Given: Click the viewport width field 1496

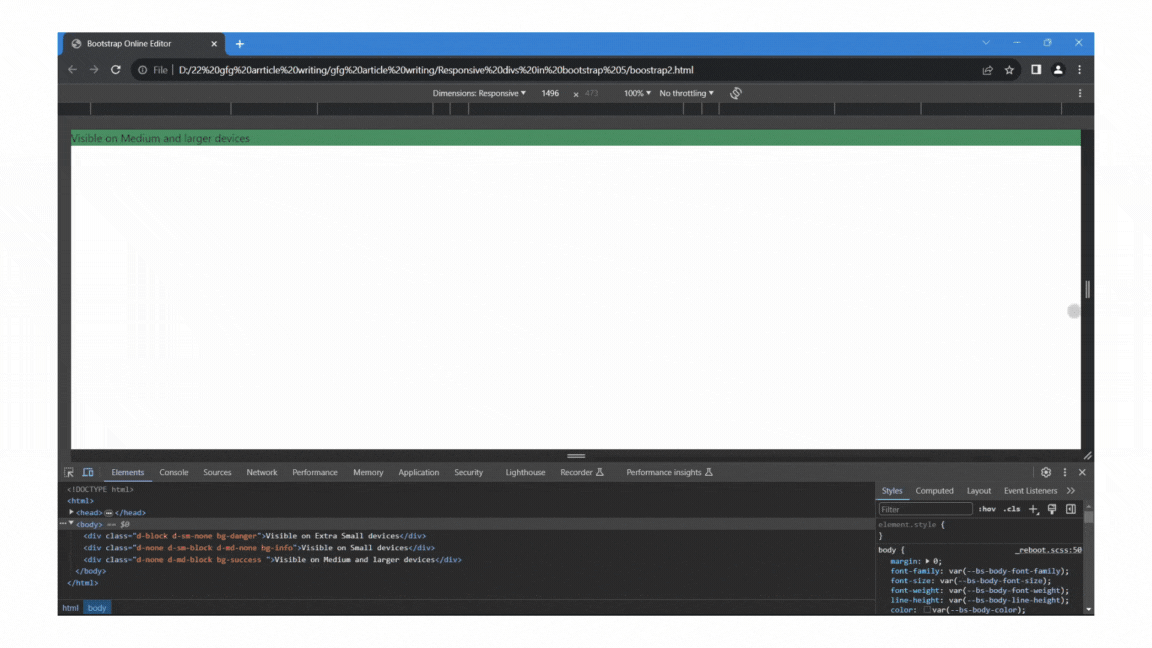Looking at the screenshot, I should [x=550, y=93].
